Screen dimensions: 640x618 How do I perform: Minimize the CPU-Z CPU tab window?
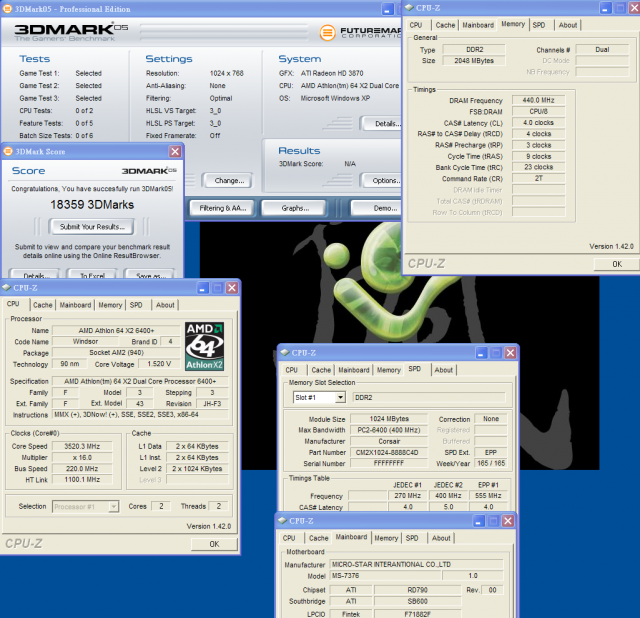click(202, 288)
